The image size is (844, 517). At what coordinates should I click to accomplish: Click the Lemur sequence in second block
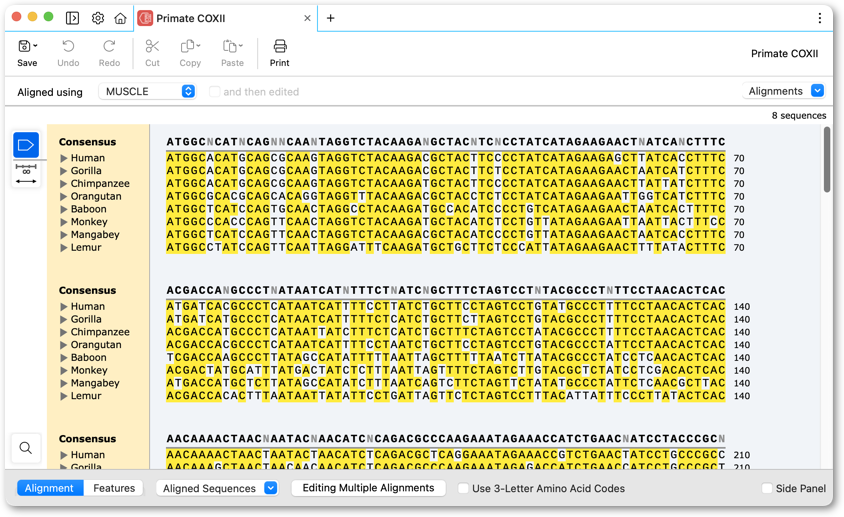tap(446, 396)
